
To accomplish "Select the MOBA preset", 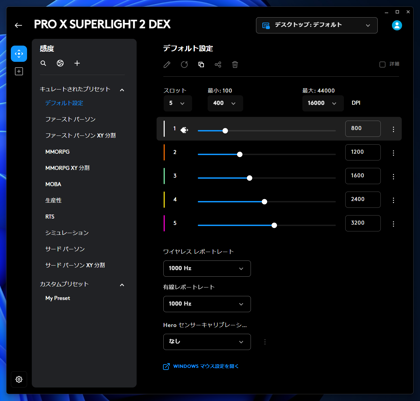I will 53,184.
